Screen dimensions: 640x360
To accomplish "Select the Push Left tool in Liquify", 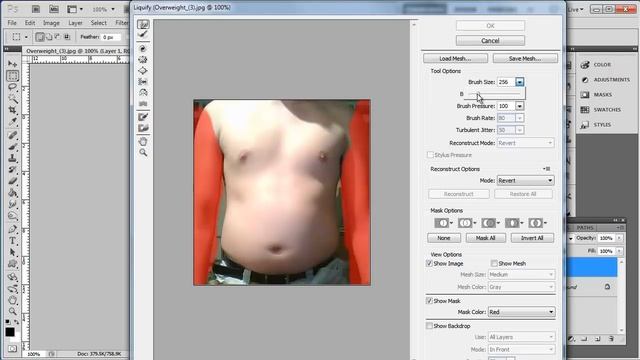I will click(x=143, y=82).
